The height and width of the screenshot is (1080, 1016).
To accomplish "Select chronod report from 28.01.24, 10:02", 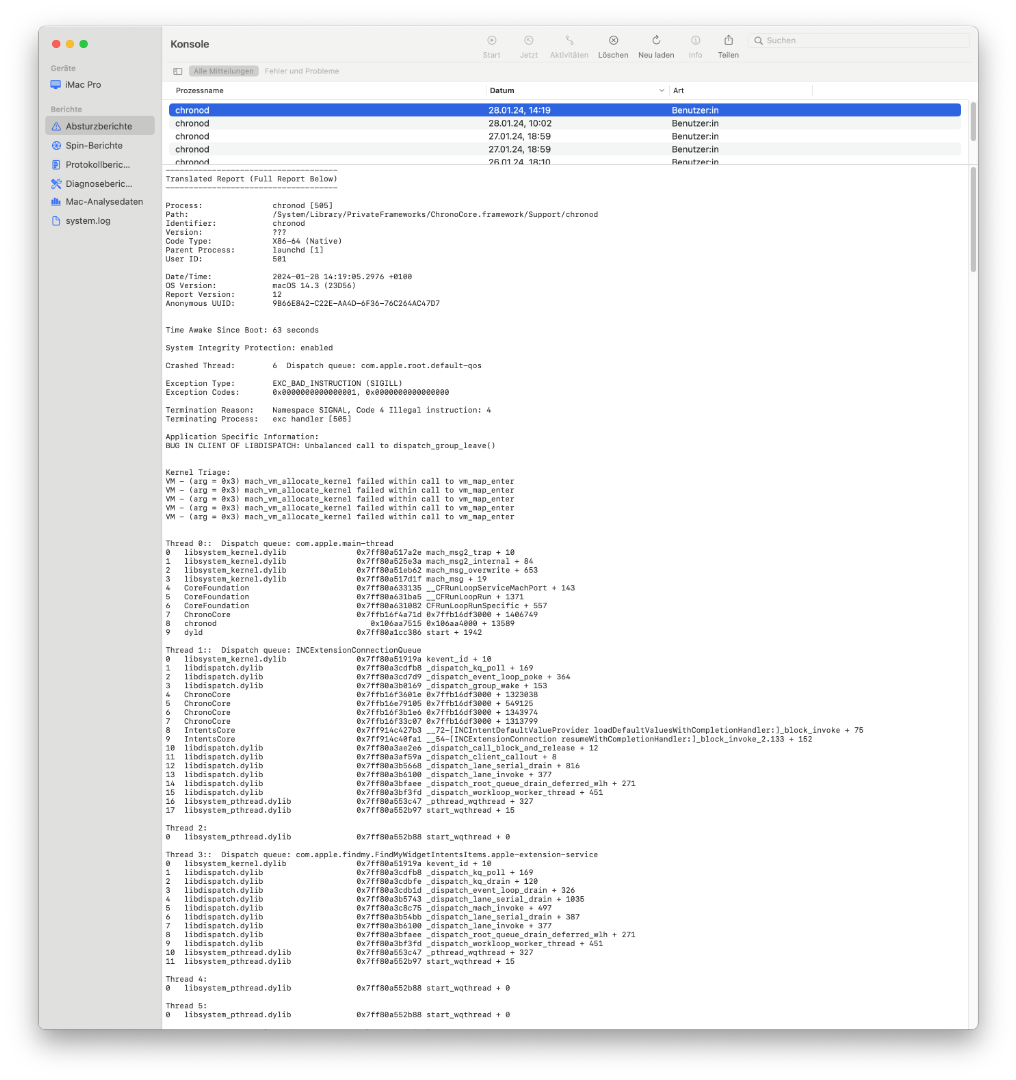I will (x=565, y=123).
